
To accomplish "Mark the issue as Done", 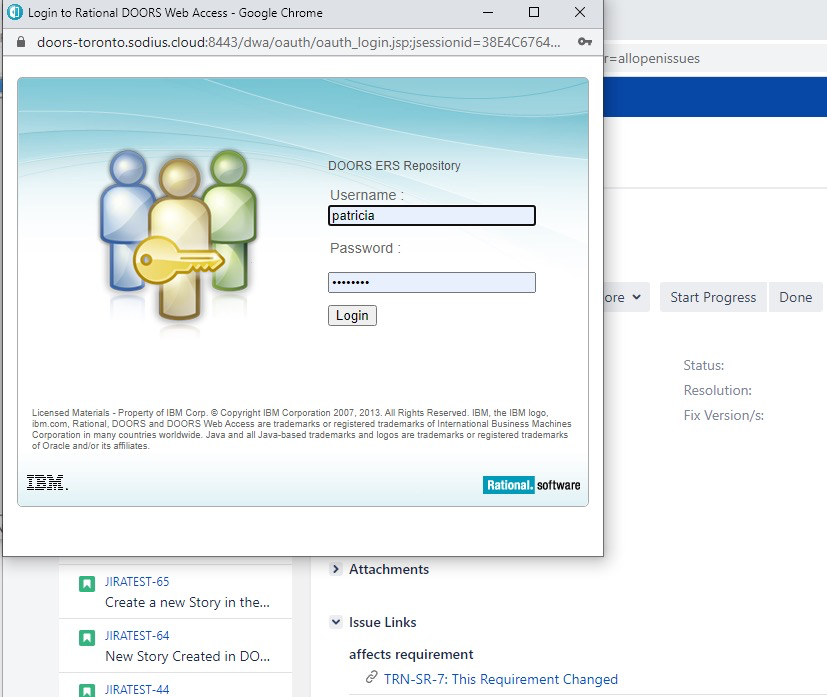I will (x=795, y=297).
